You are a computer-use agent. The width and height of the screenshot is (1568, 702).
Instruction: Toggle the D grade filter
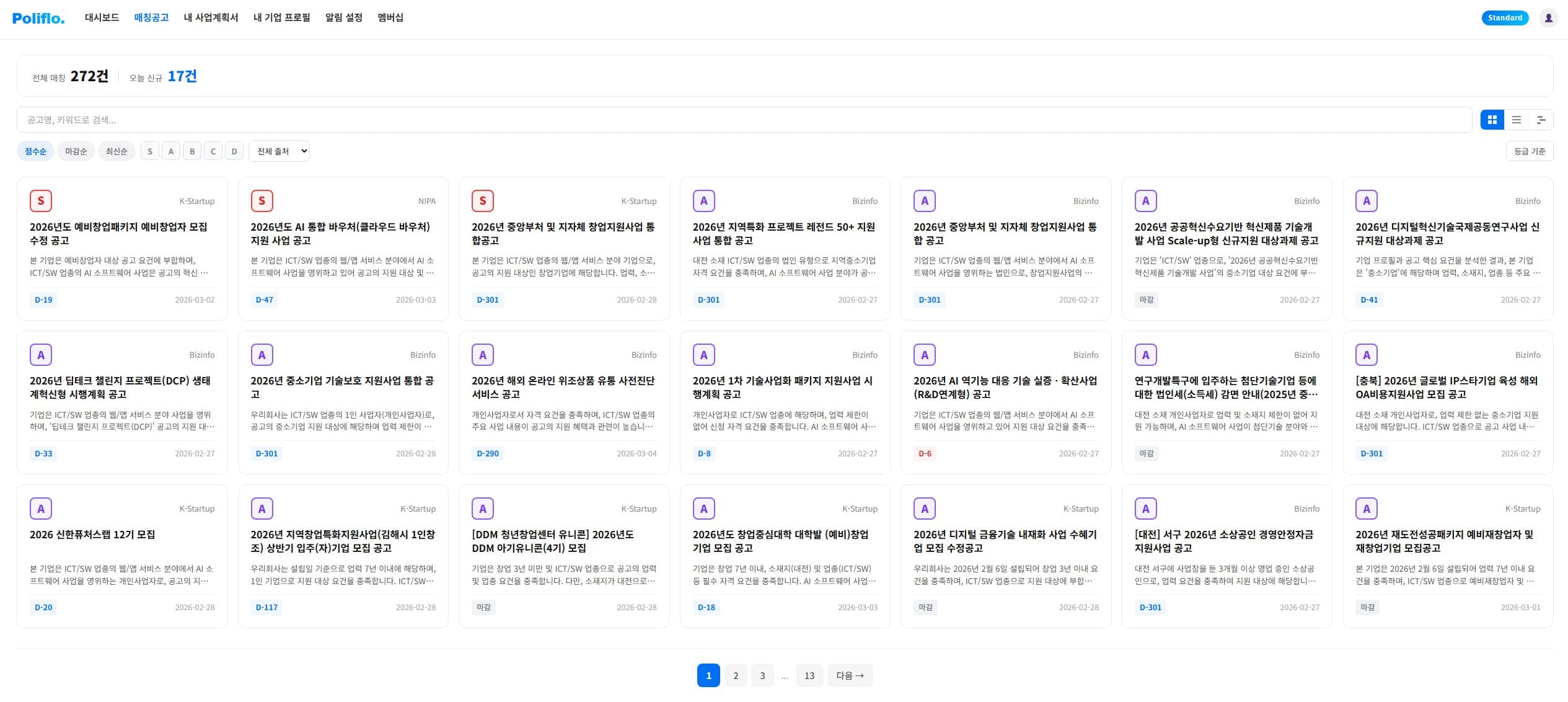234,151
